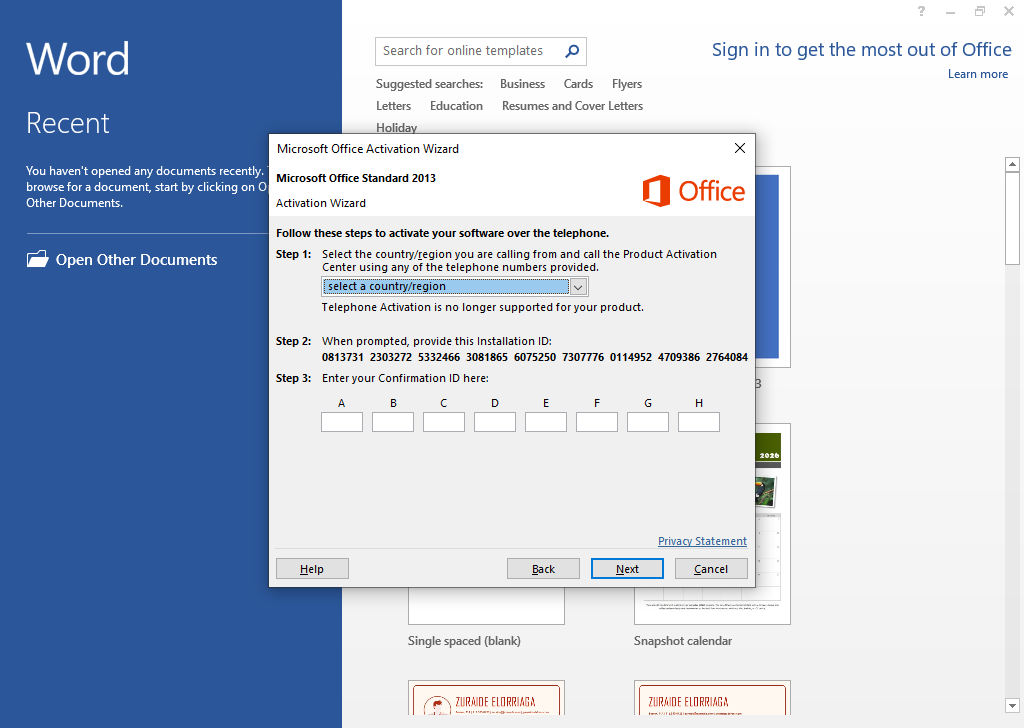Select Flyers suggested search
Image resolution: width=1024 pixels, height=728 pixels.
pos(626,84)
